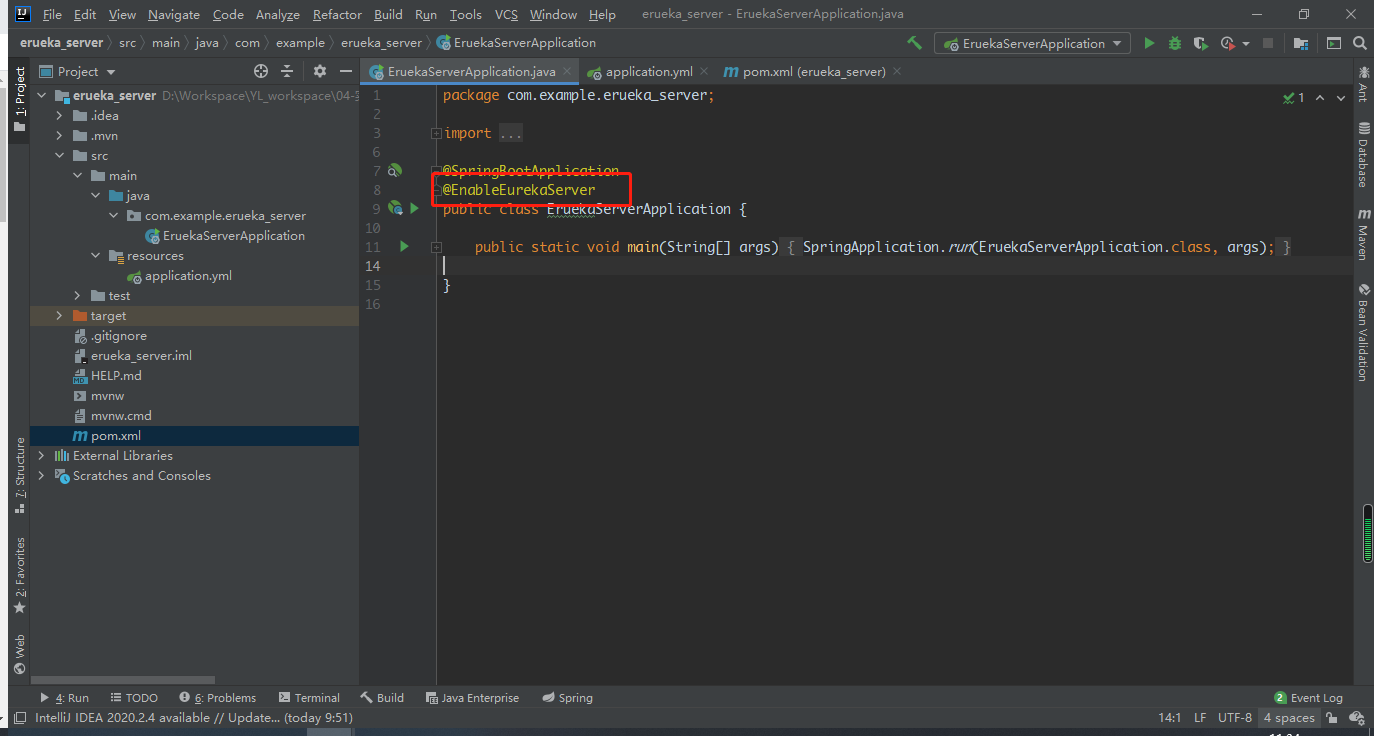The image size is (1374, 736).
Task: Click the Run Anything icon in toolbar
Action: 1333,43
